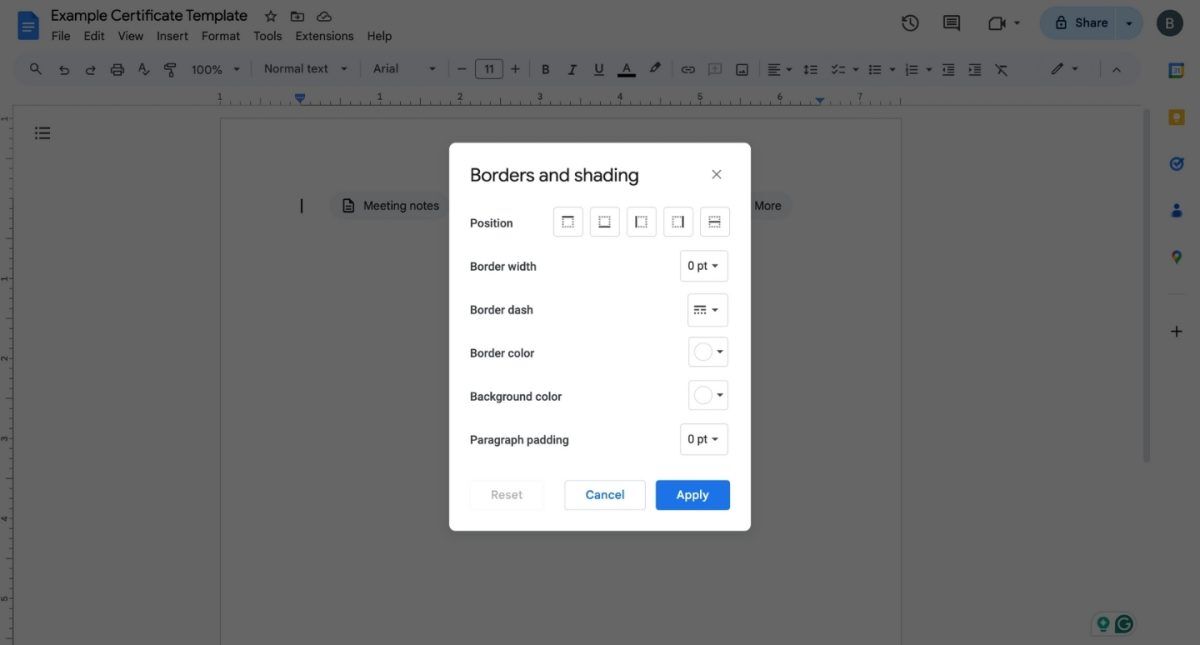Open version history via the clock icon
The image size is (1200, 645).
point(909,22)
